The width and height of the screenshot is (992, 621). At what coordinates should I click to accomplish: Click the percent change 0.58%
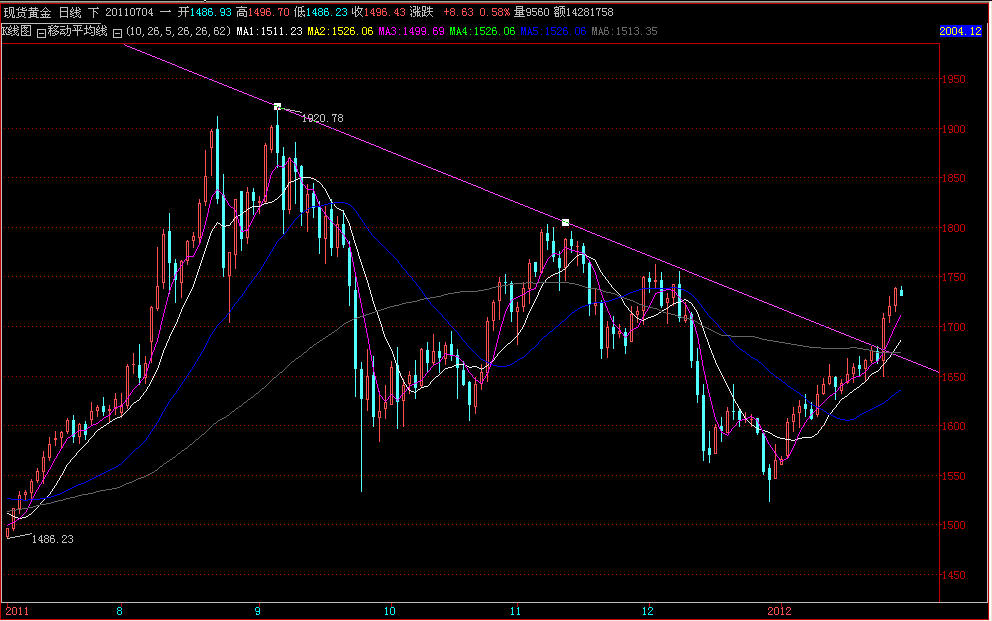point(495,12)
